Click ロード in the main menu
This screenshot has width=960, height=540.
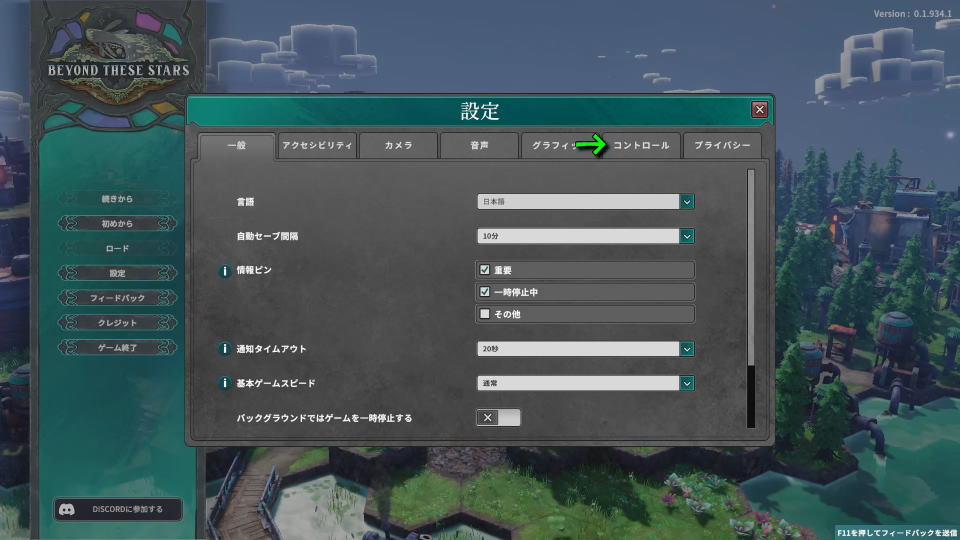(117, 249)
